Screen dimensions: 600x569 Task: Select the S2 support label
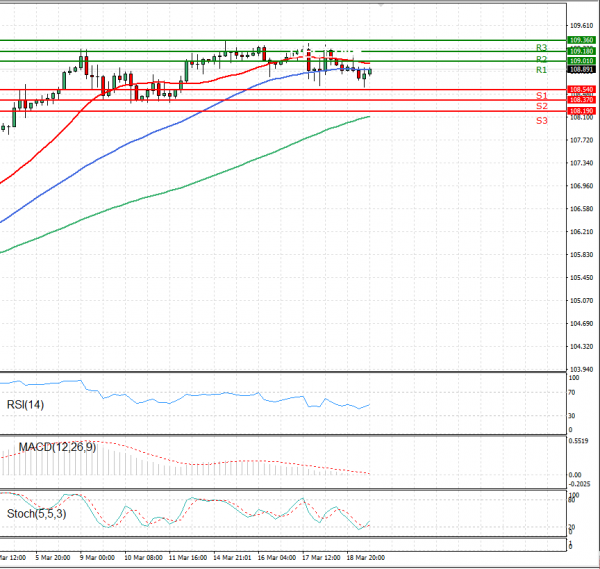(541, 106)
